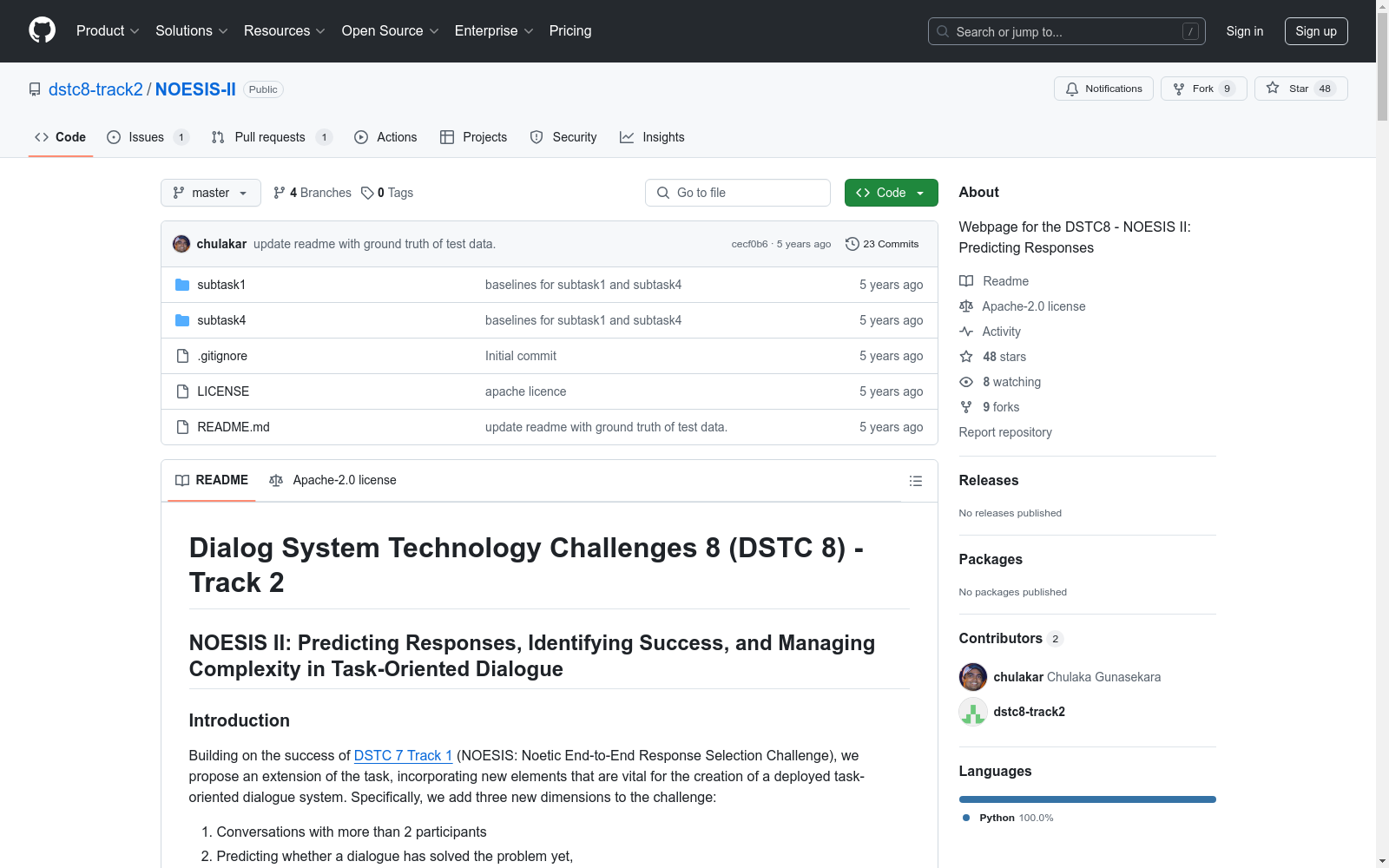1389x868 pixels.
Task: Click the Sign in link
Action: [1245, 31]
